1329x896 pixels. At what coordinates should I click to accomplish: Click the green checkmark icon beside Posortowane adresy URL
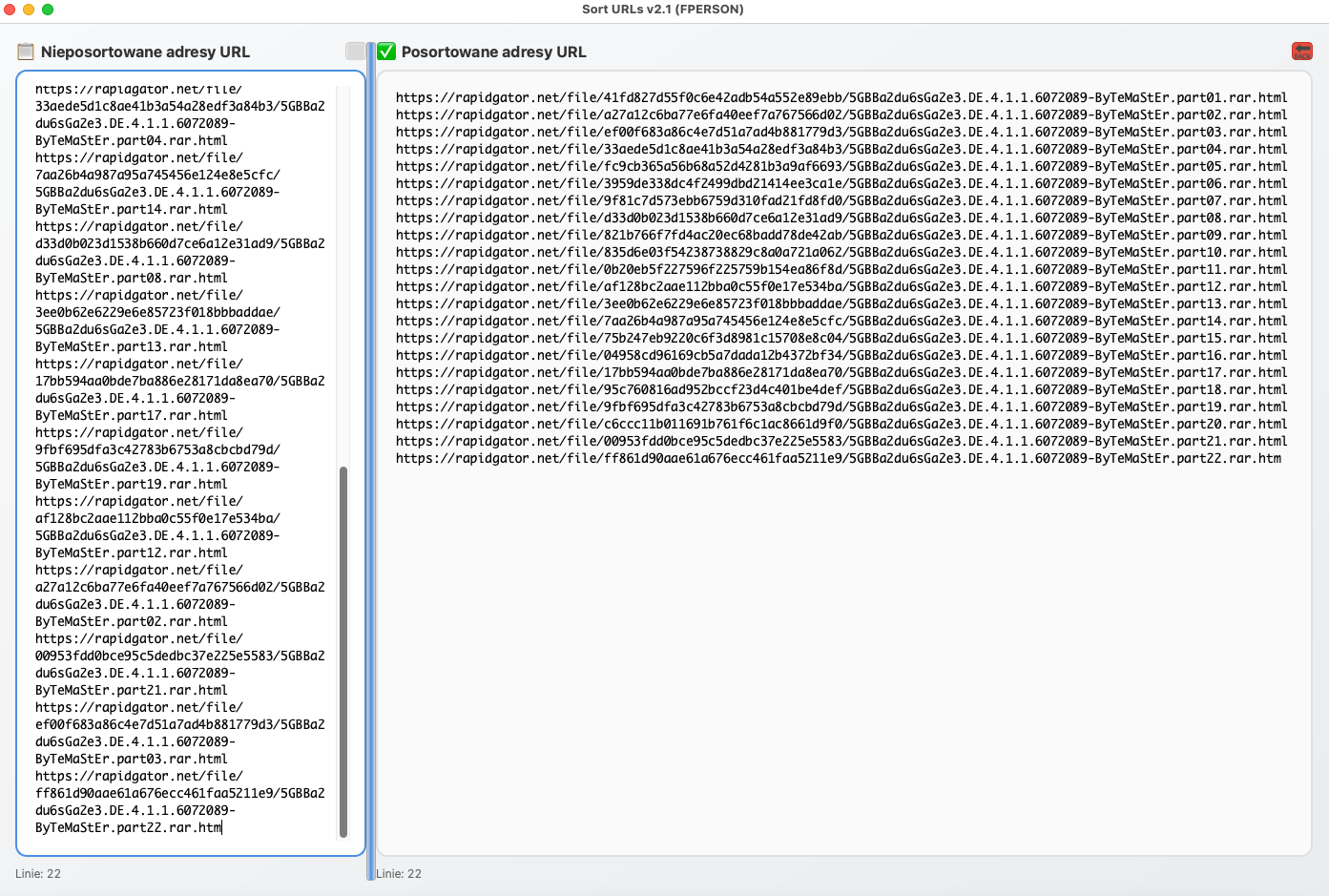click(x=386, y=52)
